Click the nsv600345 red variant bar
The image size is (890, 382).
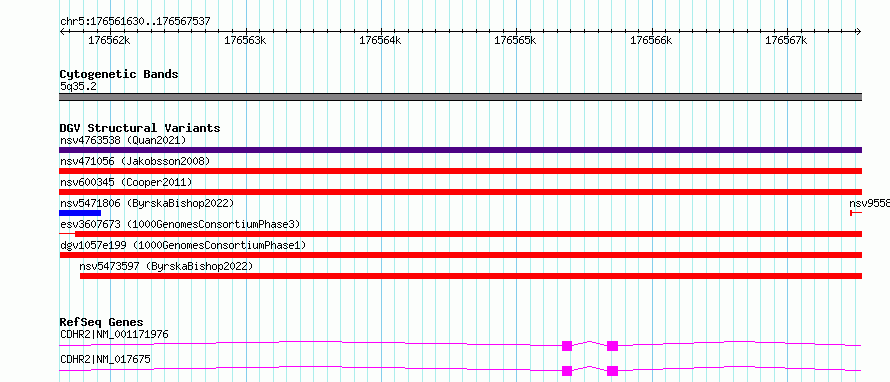click(460, 192)
